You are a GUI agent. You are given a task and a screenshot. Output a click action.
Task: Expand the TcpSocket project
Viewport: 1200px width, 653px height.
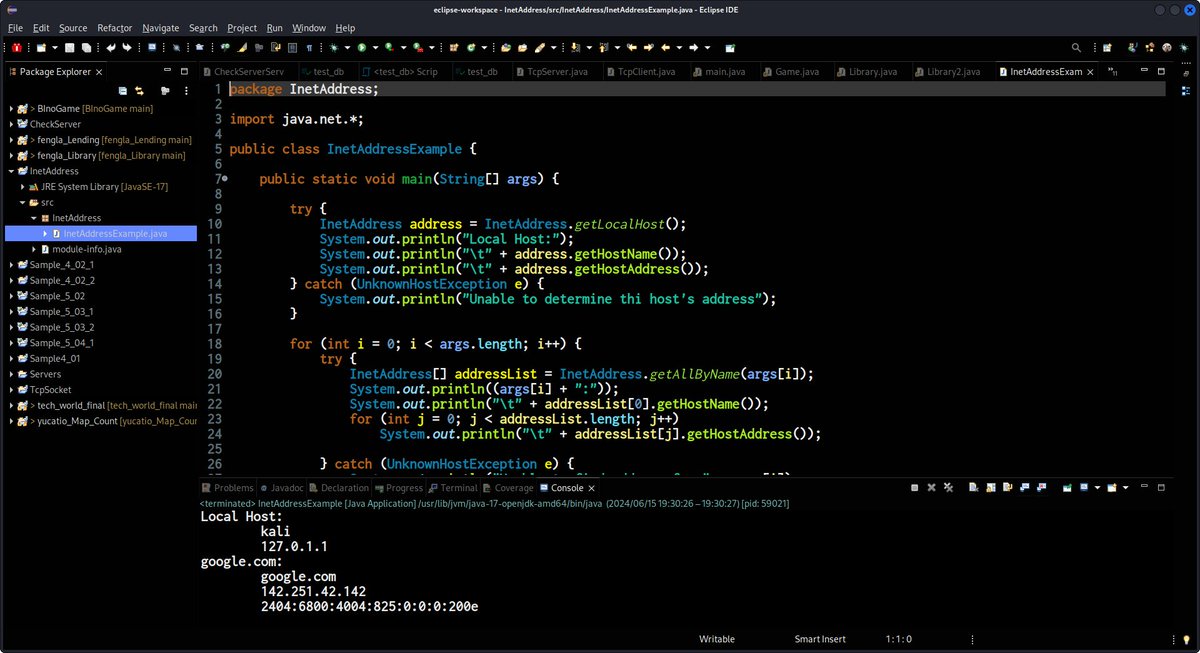(x=10, y=389)
